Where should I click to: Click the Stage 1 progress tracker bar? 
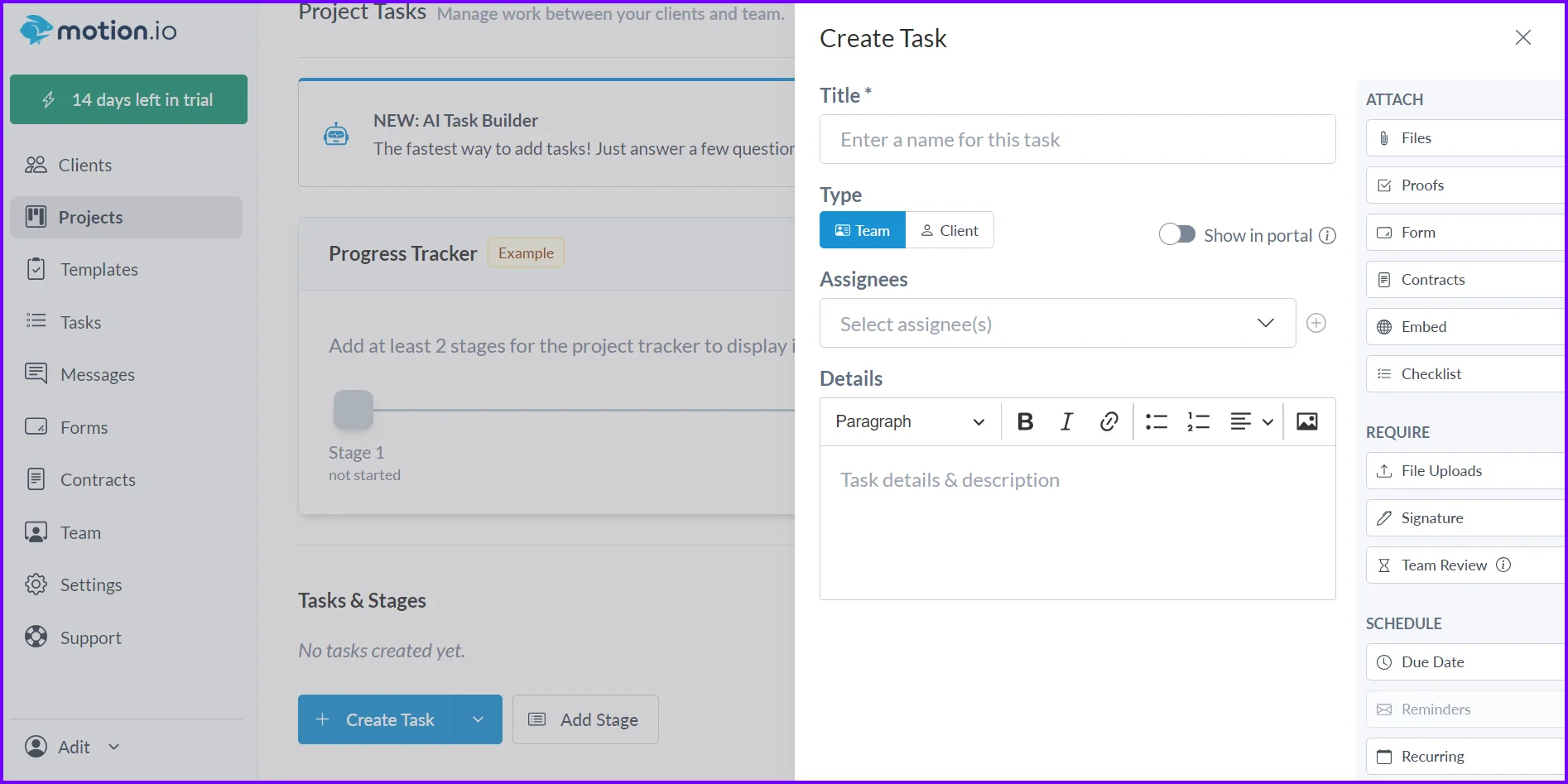pos(353,408)
